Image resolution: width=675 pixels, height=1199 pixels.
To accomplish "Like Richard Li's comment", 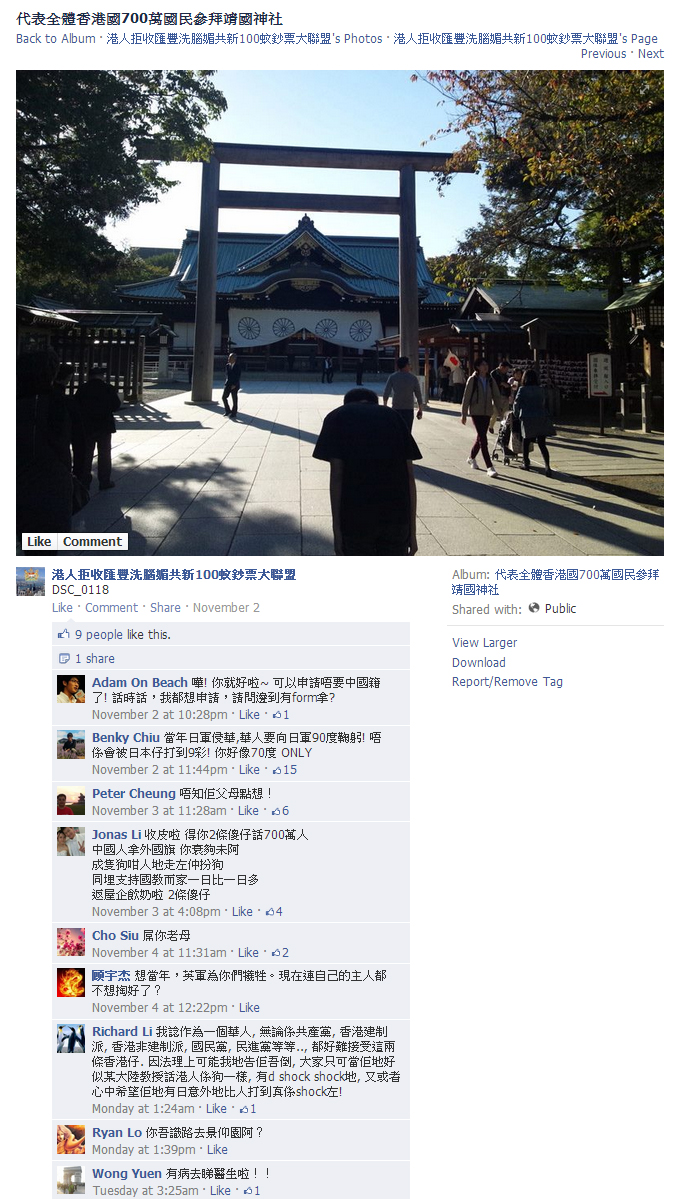I will coord(216,1108).
